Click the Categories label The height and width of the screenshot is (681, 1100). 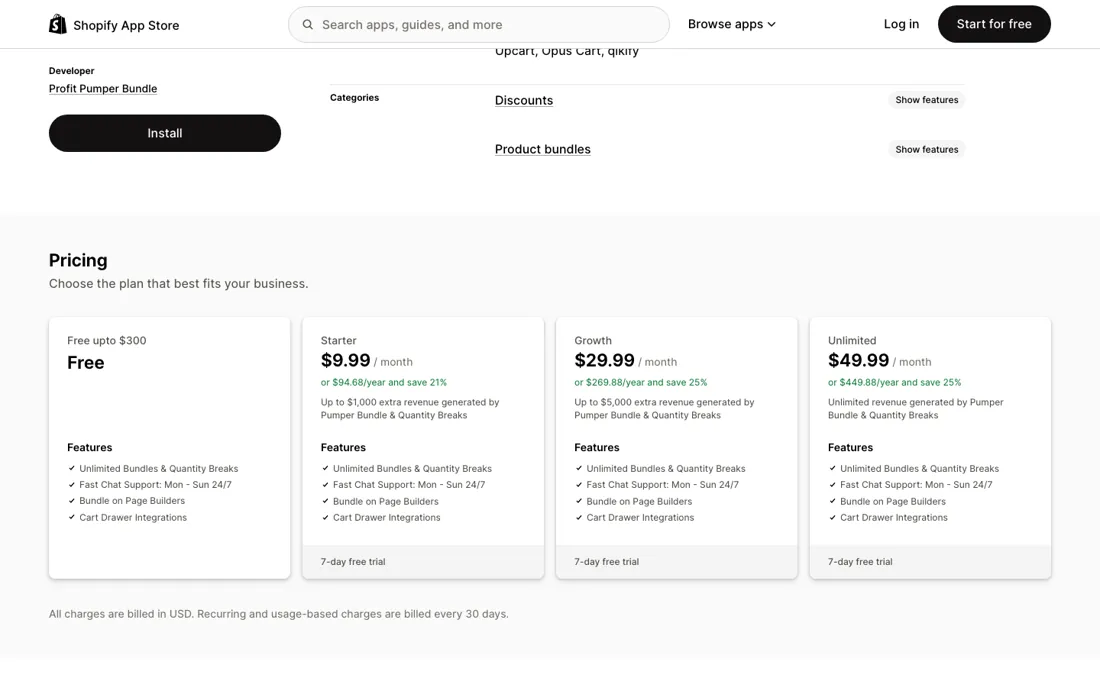pos(354,97)
